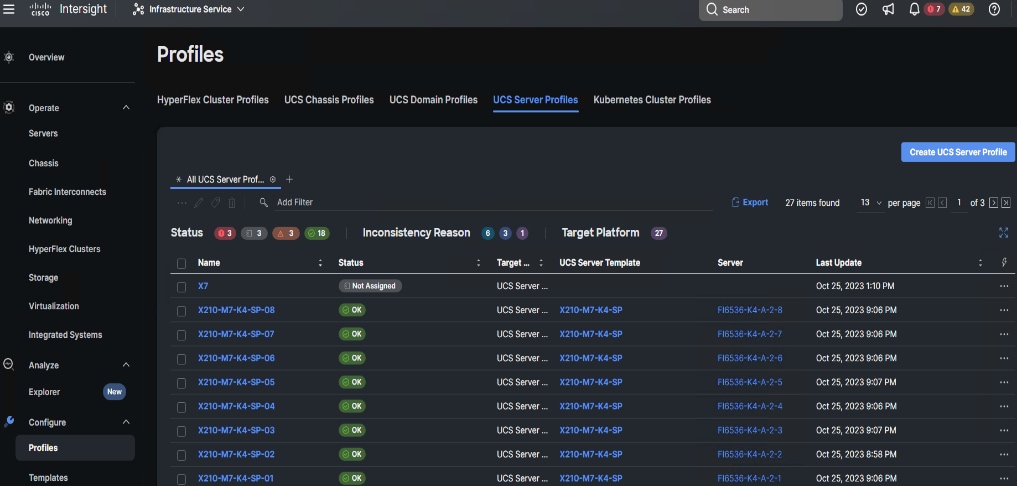The height and width of the screenshot is (486, 1017).
Task: Collapse the Analyze sidebar section
Action: tap(126, 365)
